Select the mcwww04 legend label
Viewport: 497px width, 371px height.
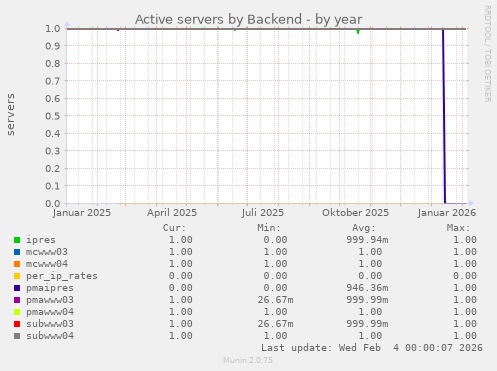47,264
